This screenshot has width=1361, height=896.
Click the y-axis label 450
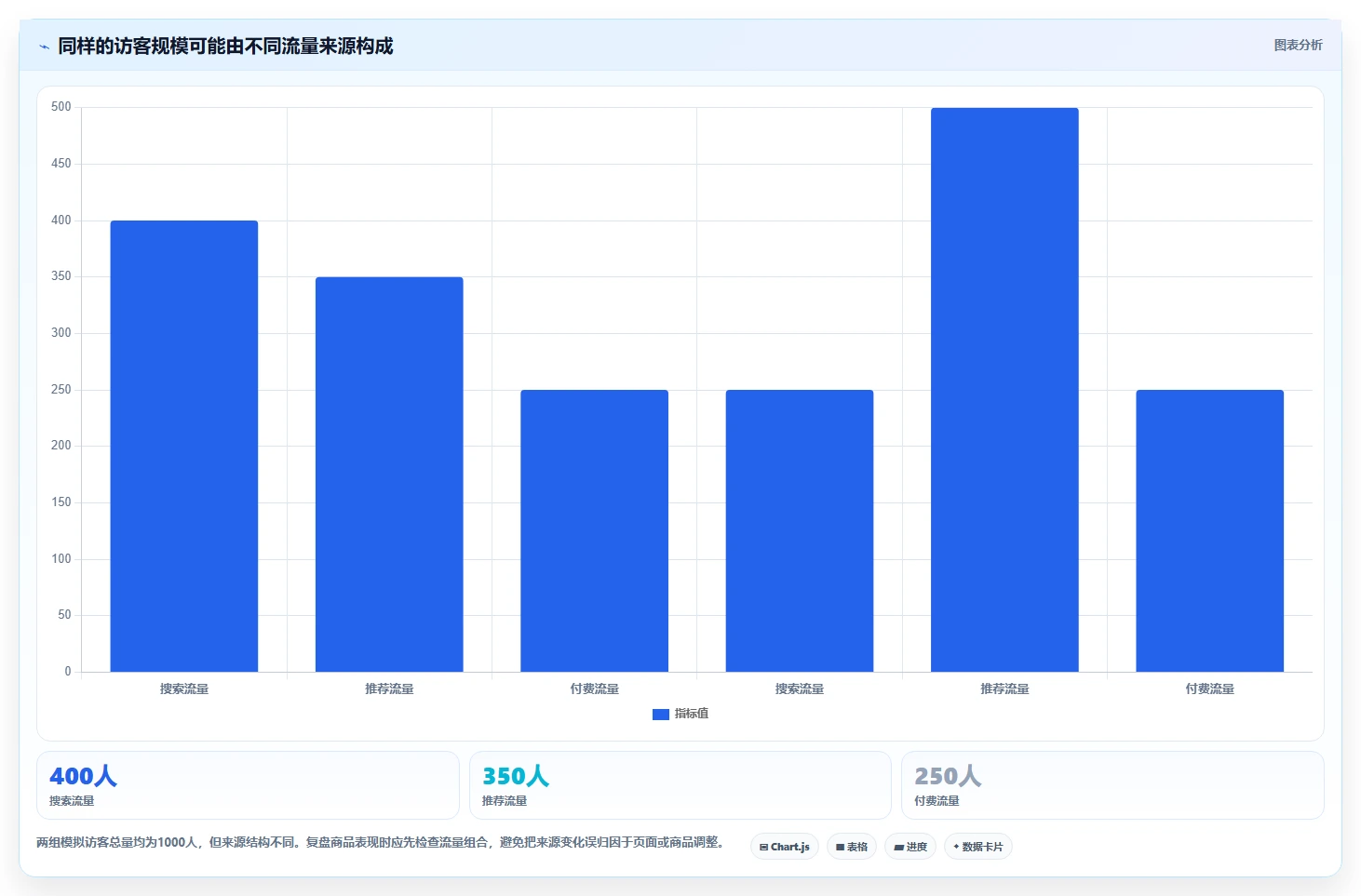(x=61, y=164)
